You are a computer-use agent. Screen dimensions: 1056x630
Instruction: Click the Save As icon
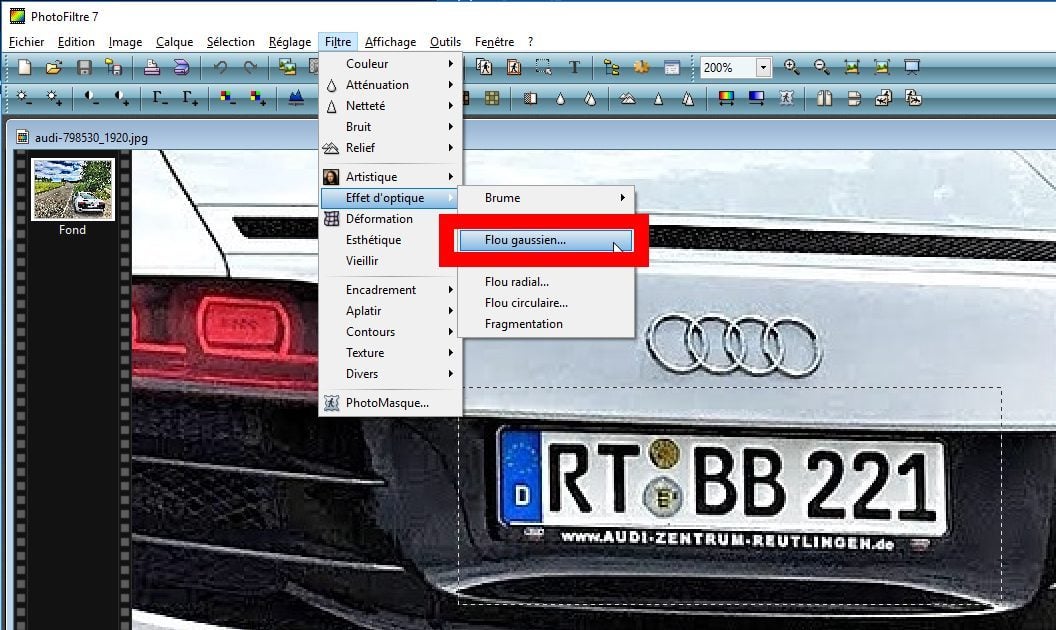(x=114, y=67)
